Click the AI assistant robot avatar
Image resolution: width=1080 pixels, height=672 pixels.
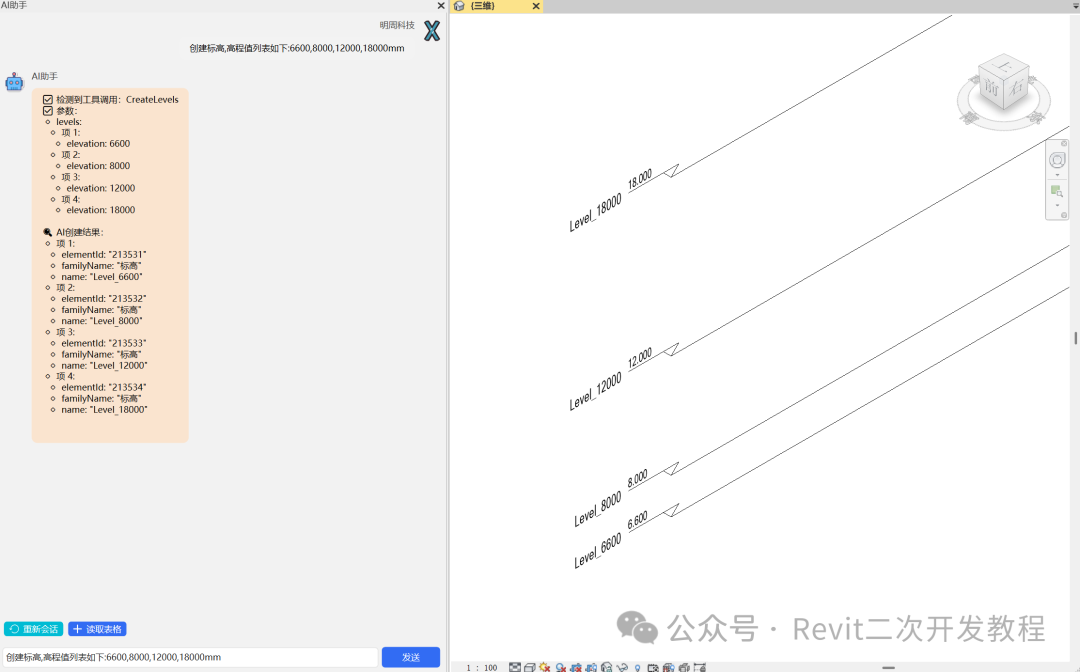(14, 81)
